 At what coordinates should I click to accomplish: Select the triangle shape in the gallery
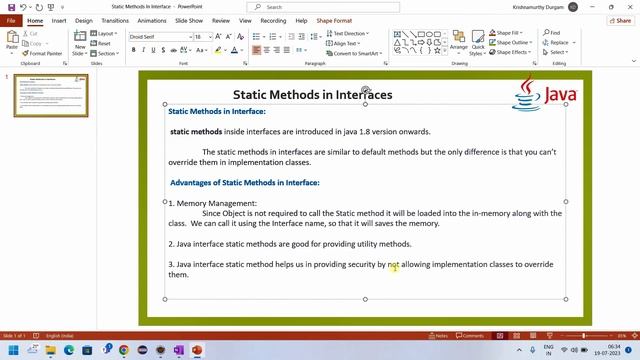(x=397, y=42)
